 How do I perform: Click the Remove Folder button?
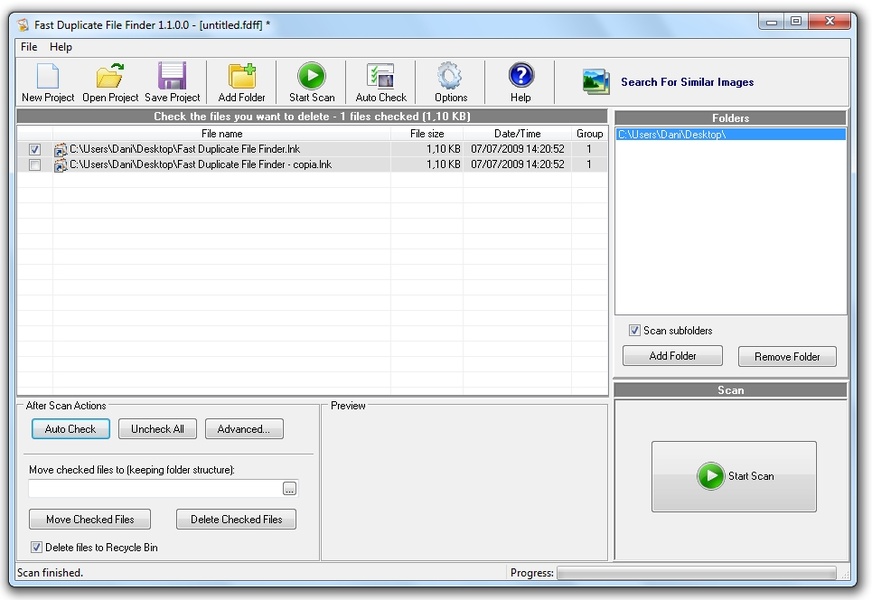(x=787, y=356)
